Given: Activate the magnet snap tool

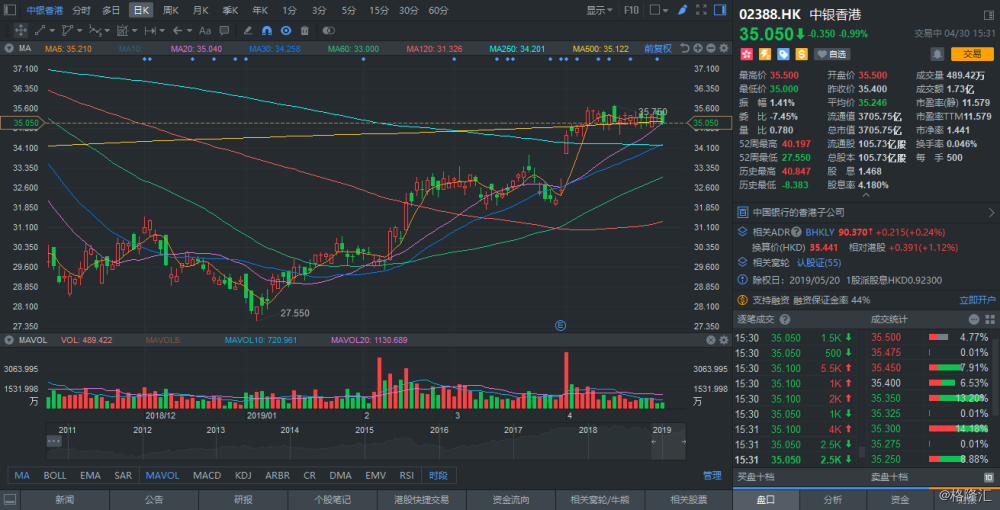Looking at the screenshot, I should [x=269, y=30].
